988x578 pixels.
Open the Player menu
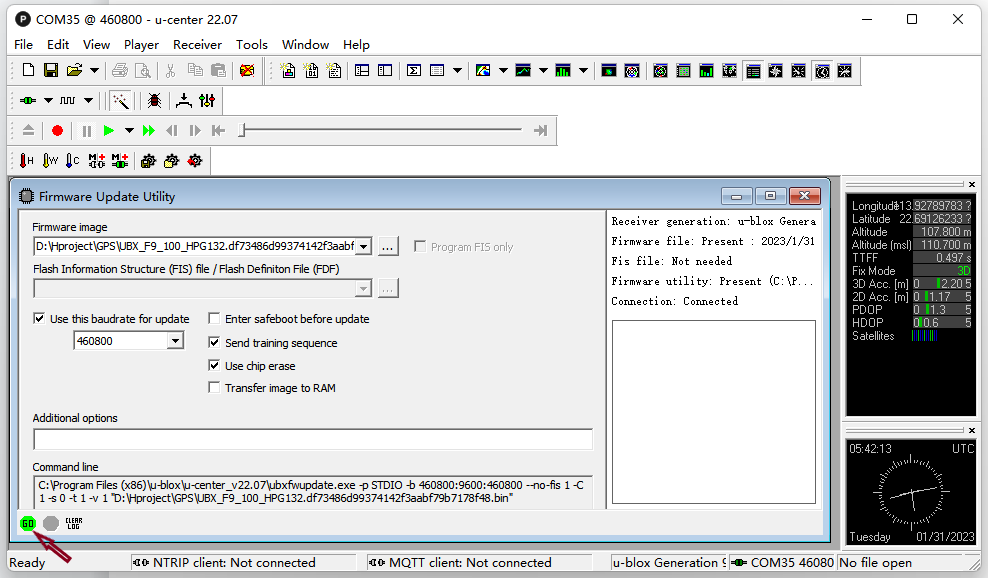(141, 45)
